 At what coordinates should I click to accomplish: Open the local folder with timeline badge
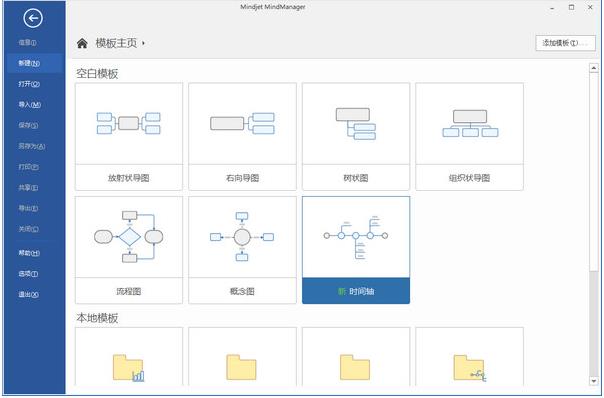470,356
